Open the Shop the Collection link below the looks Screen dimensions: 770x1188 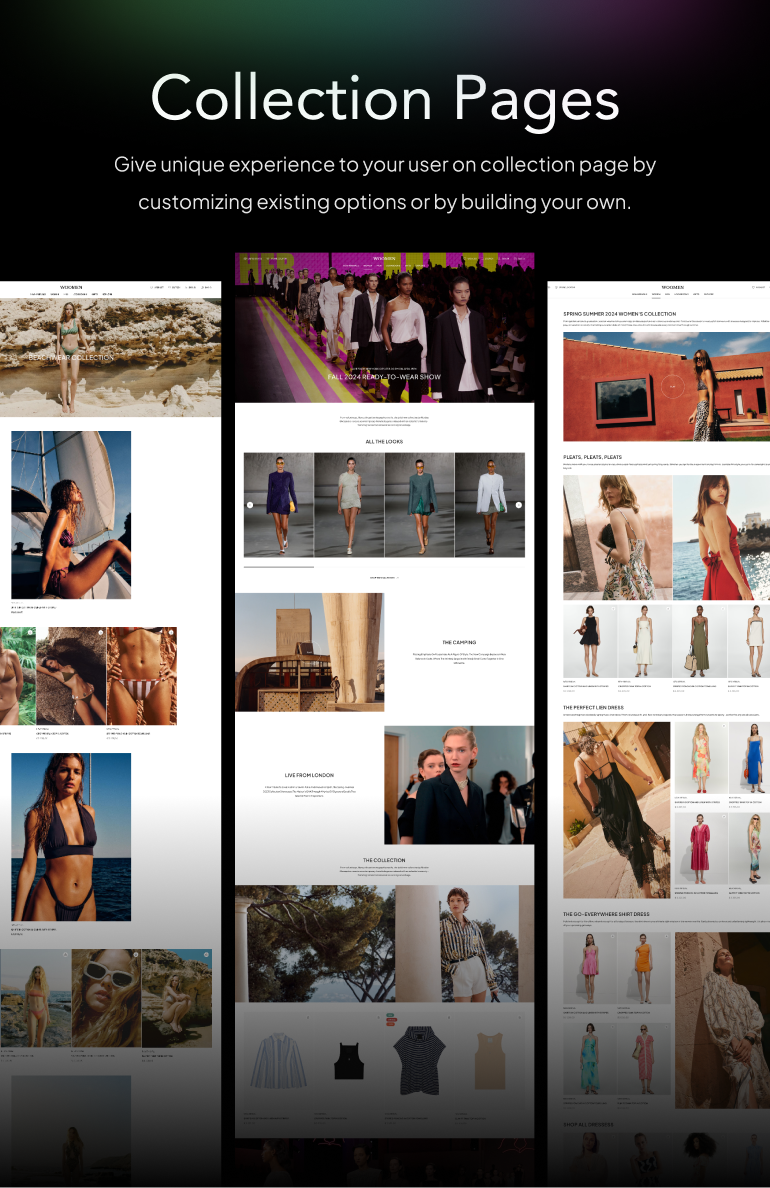click(384, 578)
